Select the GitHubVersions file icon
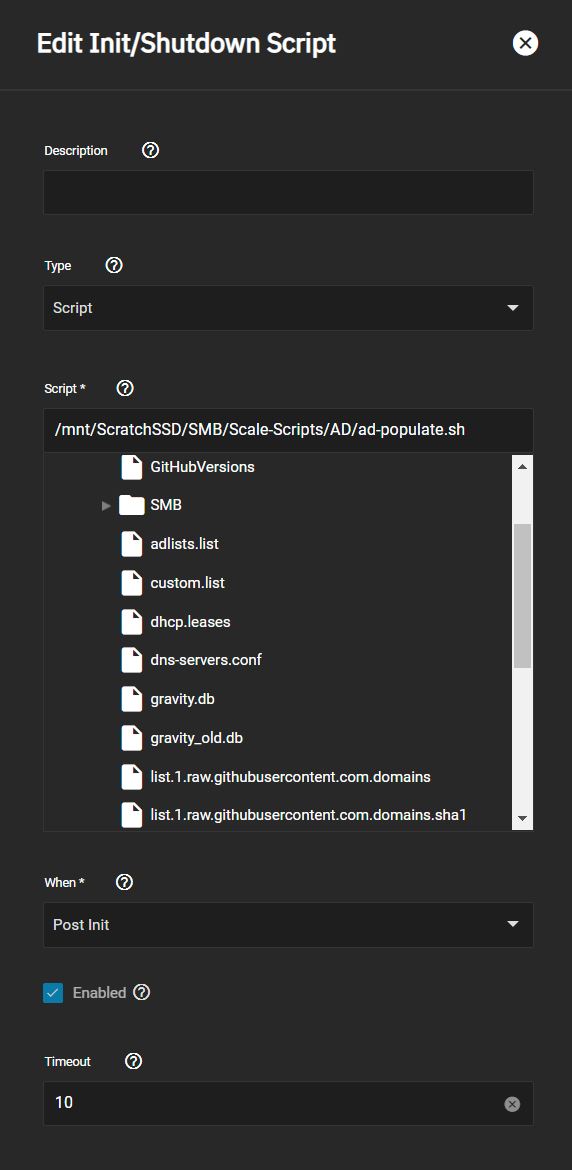 [x=132, y=467]
